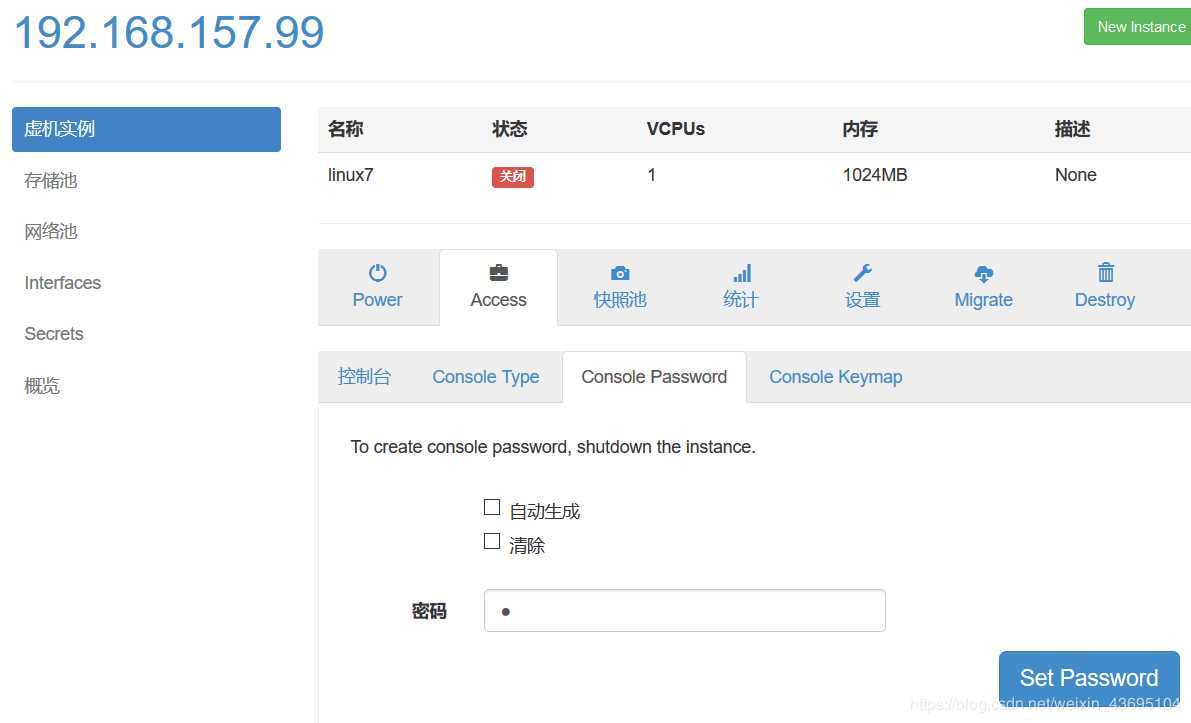This screenshot has height=723, width=1191.
Task: Open the 统计 bar chart icon
Action: (x=741, y=273)
